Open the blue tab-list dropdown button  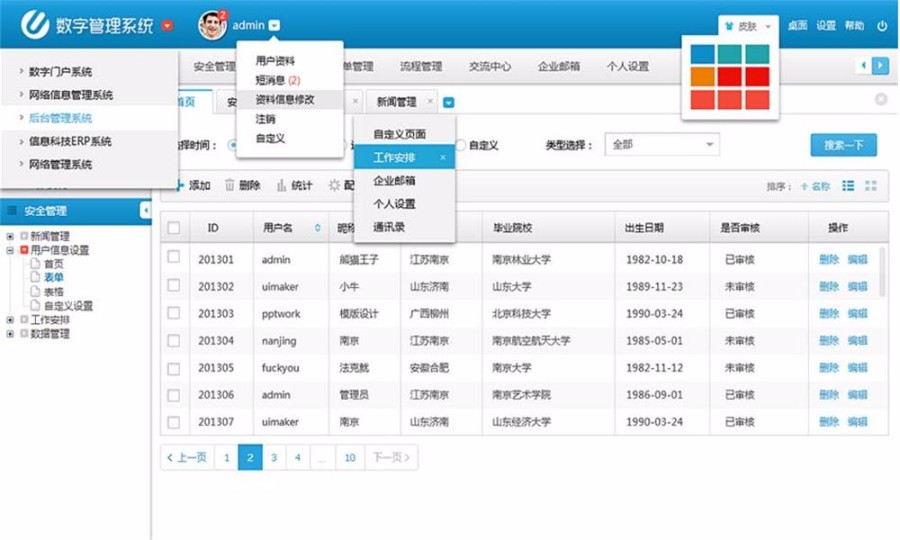pos(449,102)
